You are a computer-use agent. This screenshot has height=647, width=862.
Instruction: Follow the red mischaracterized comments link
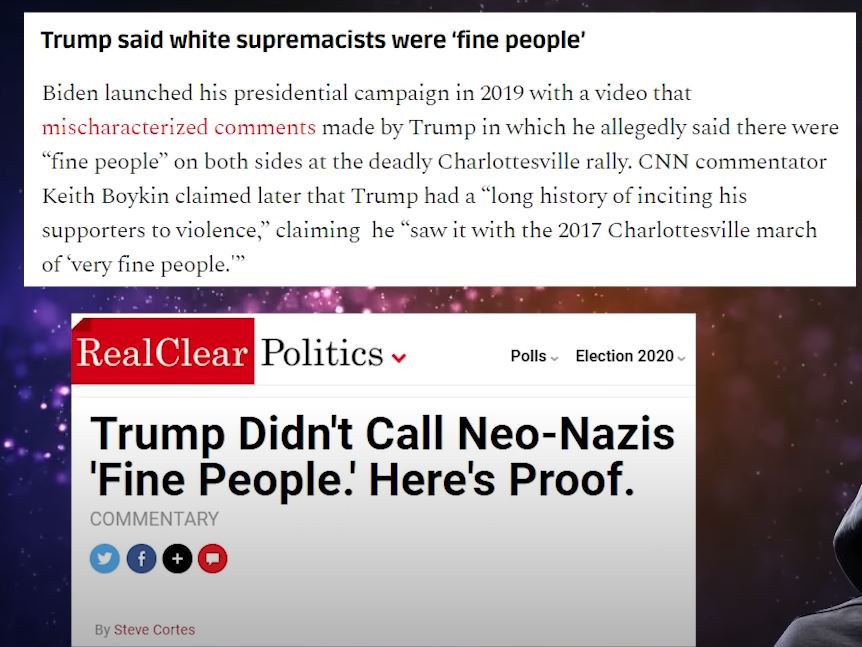(179, 127)
